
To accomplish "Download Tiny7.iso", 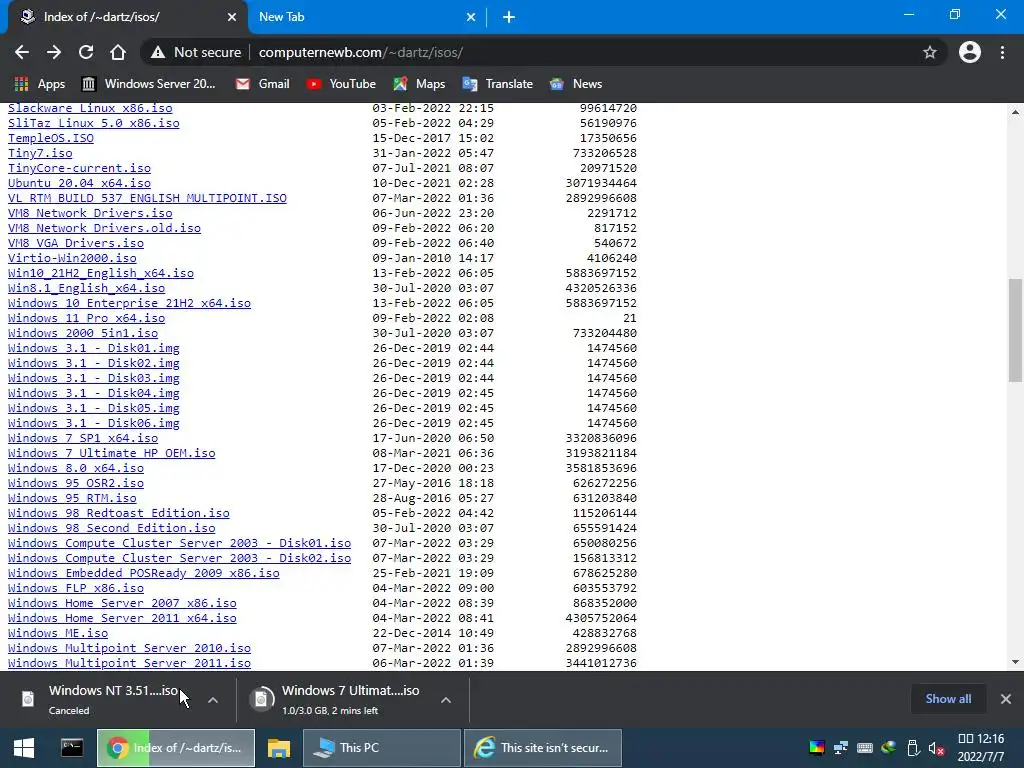I will pos(40,153).
